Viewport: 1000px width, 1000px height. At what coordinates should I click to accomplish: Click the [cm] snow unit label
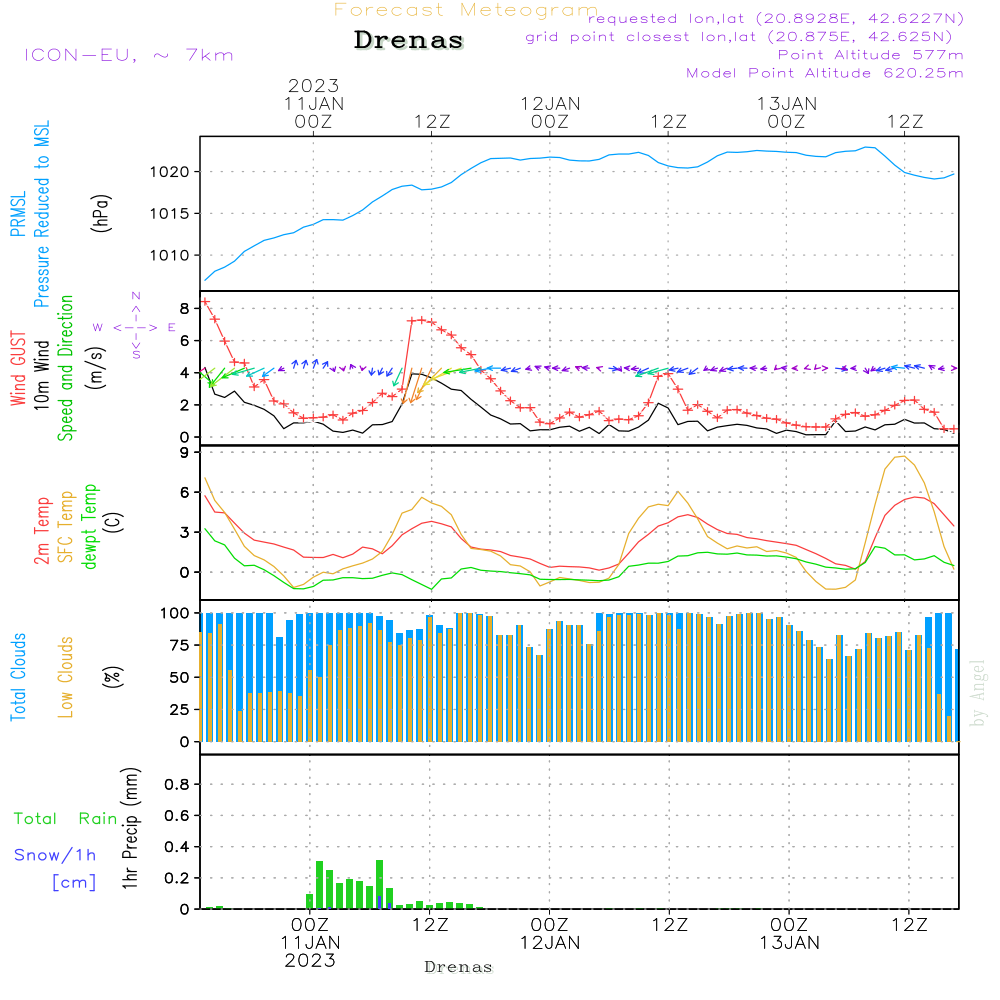pos(74,883)
